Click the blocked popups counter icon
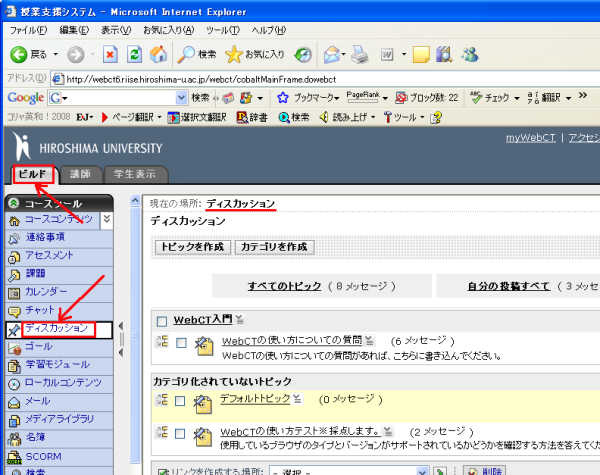Viewport: 600px width, 475px height. [x=401, y=98]
